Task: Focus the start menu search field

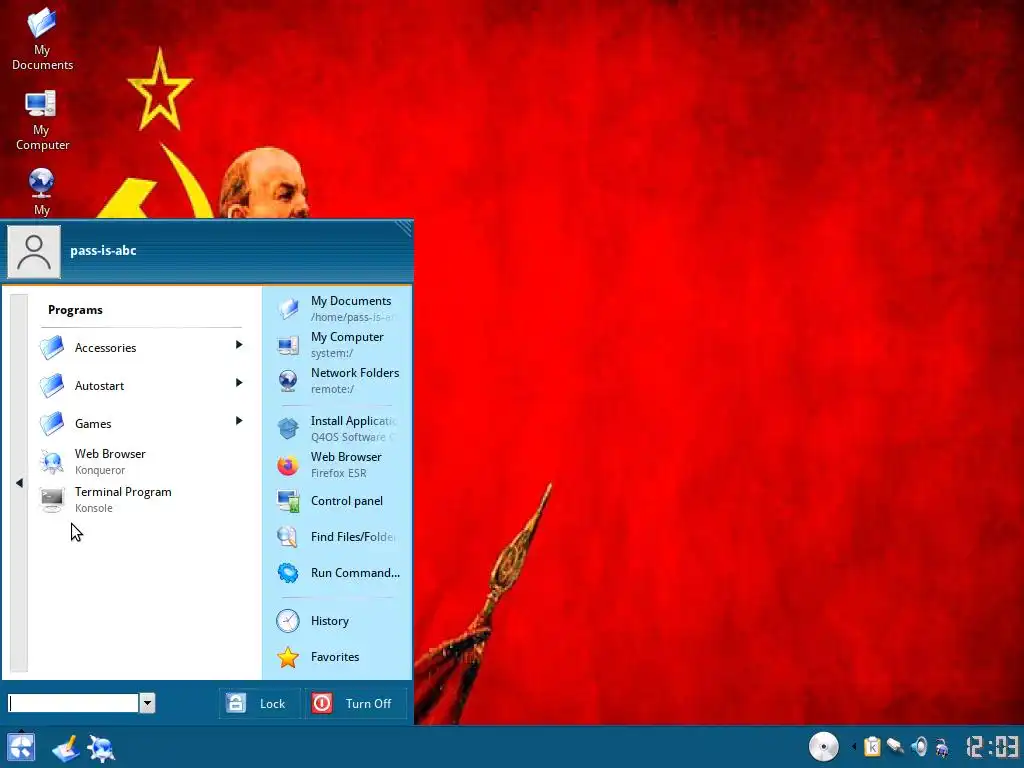Action: pos(73,703)
